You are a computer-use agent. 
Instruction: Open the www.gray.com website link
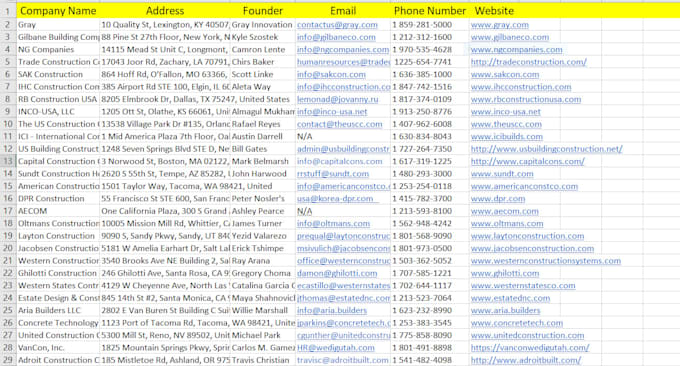point(500,25)
